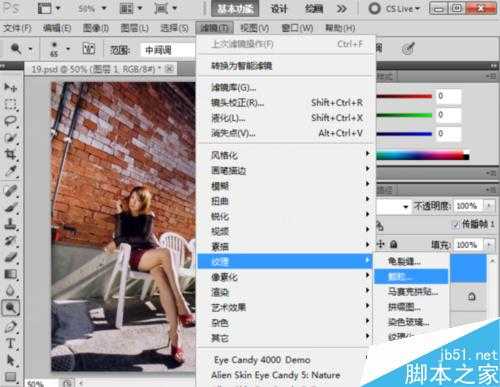Open the 窗口(W) menu
The width and height of the screenshot is (500, 387).
pos(297,28)
